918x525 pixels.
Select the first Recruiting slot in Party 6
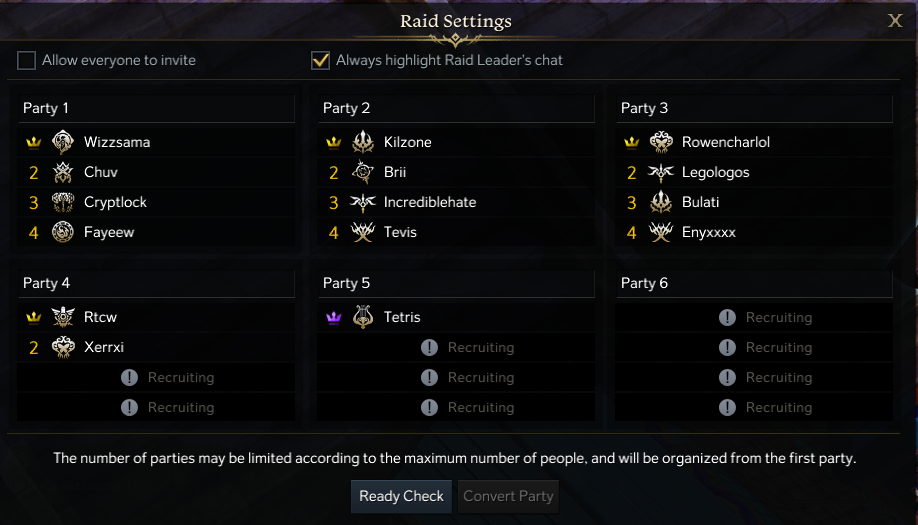[767, 317]
